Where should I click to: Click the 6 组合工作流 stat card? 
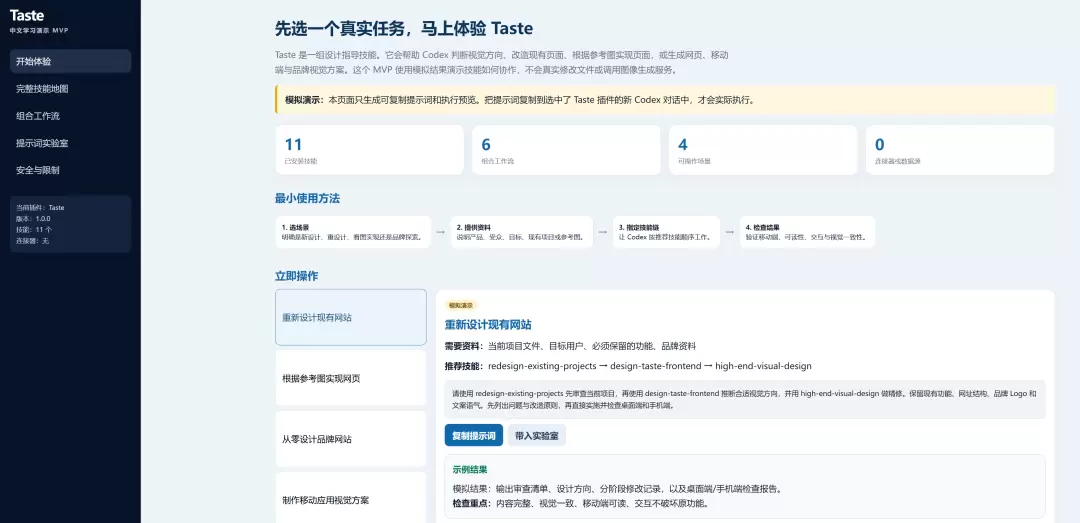click(x=566, y=150)
